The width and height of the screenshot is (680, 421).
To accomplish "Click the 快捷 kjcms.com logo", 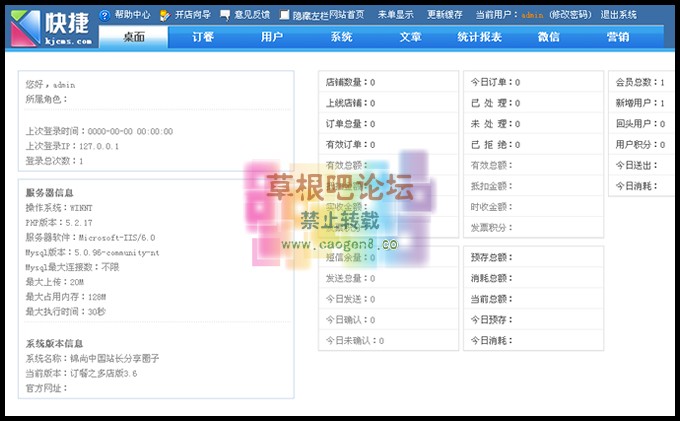I will 52,28.
